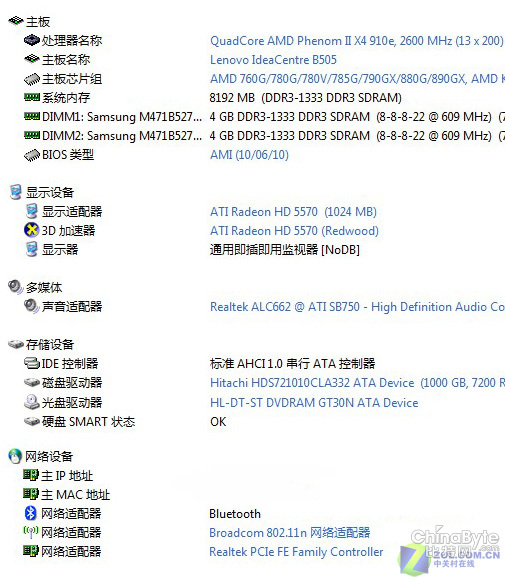Screen dimensions: 505x578
Task: Click the 存储设备 section drive icon
Action: coord(16,344)
